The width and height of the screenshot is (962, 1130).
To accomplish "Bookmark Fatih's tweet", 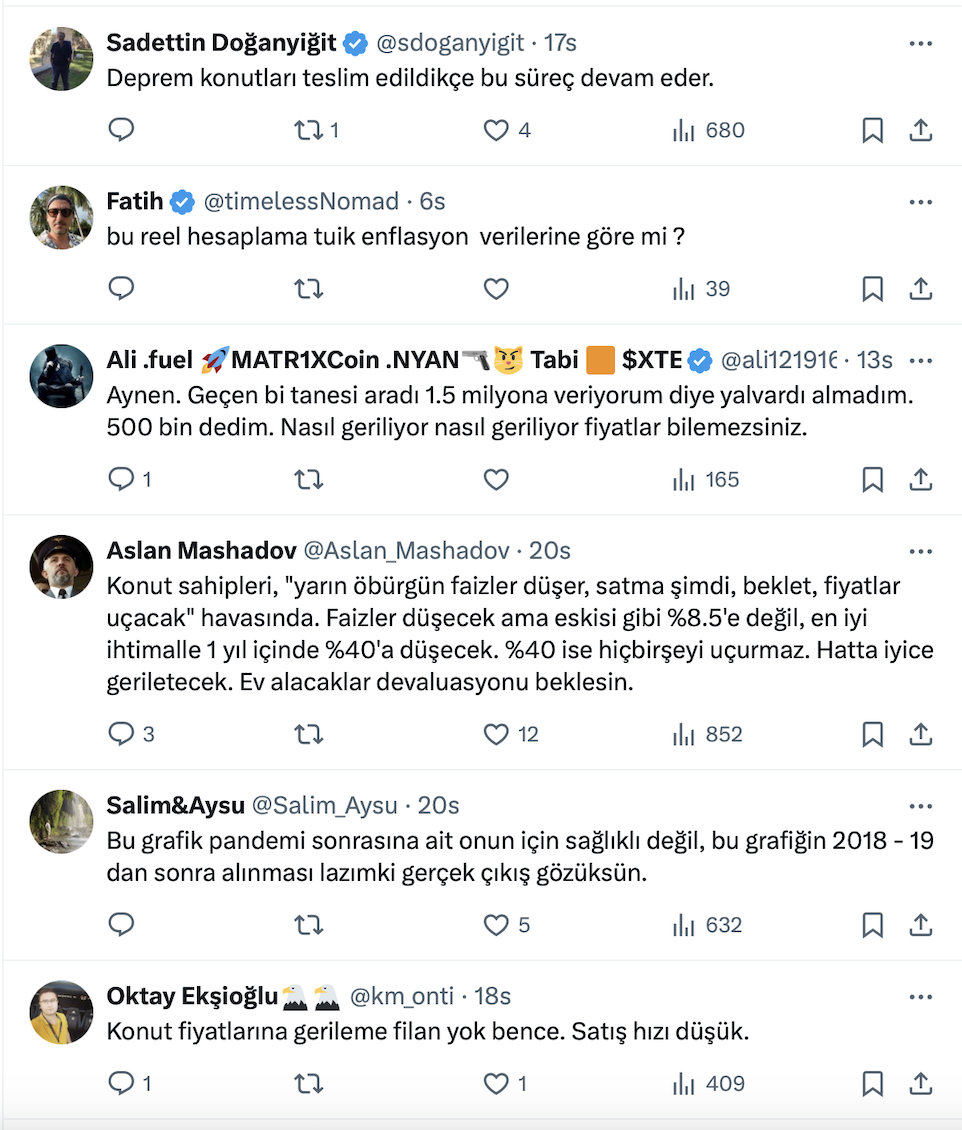I will [872, 289].
